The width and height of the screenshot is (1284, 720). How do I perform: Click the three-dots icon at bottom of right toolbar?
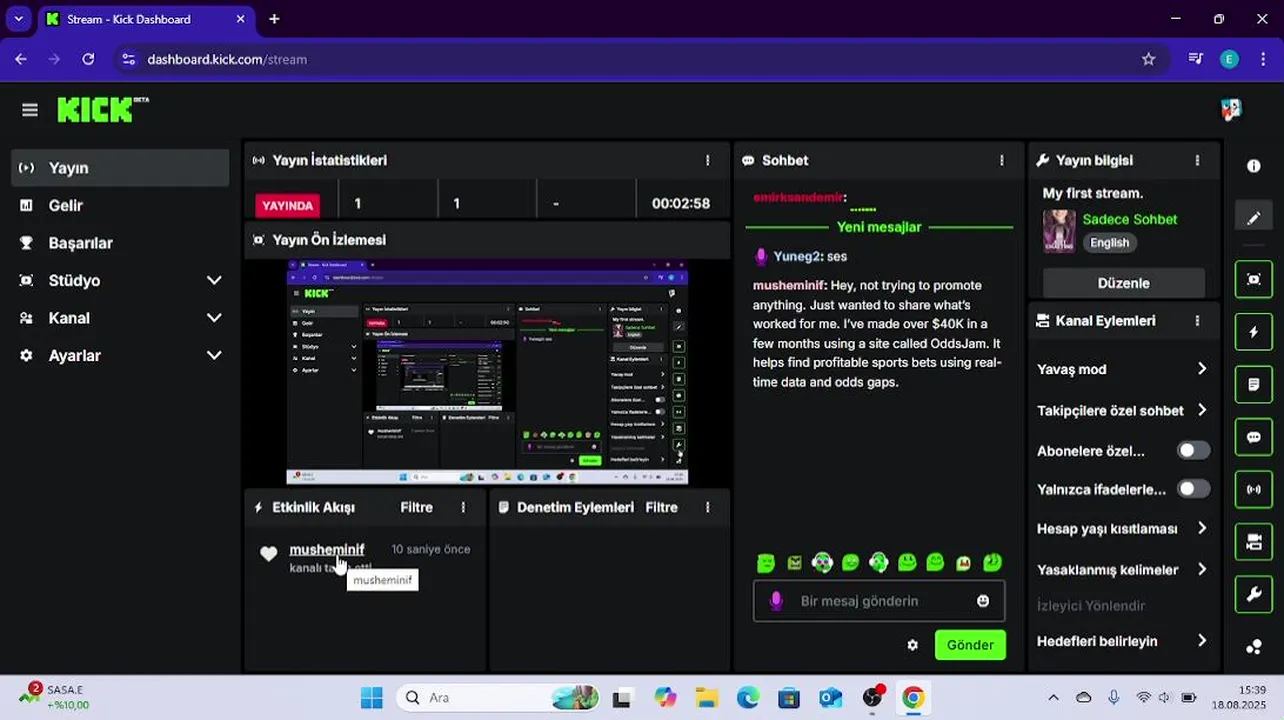(1254, 647)
